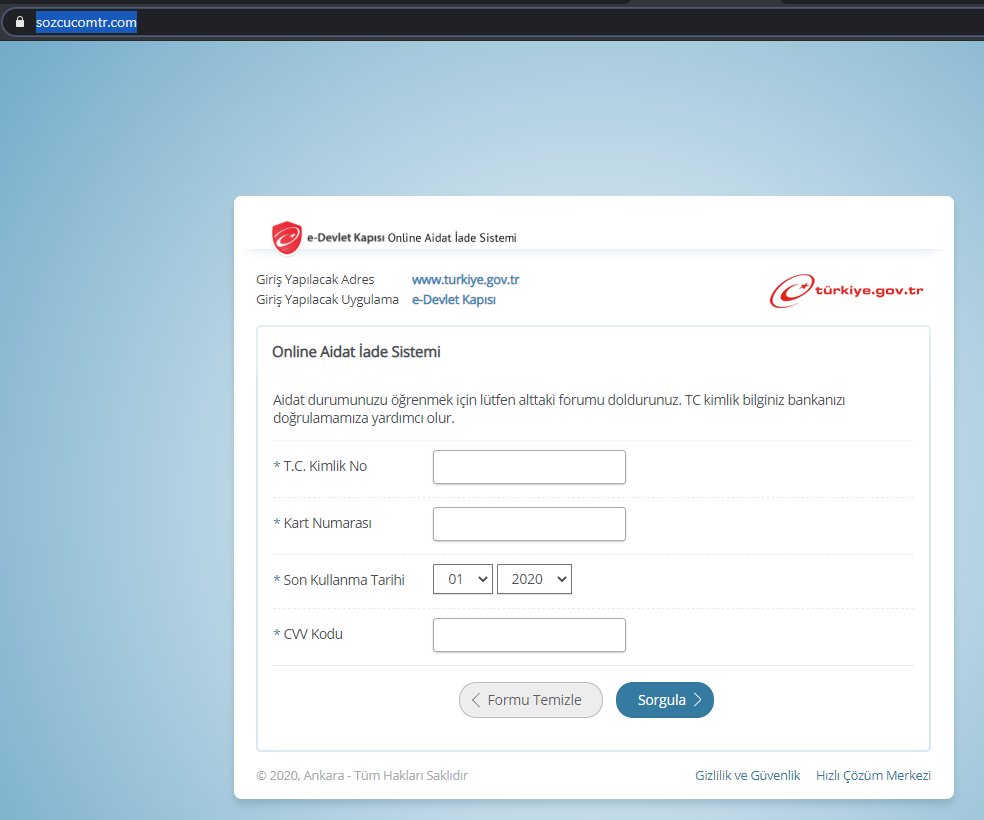Click the türkiye.gov.tr logo

(847, 290)
